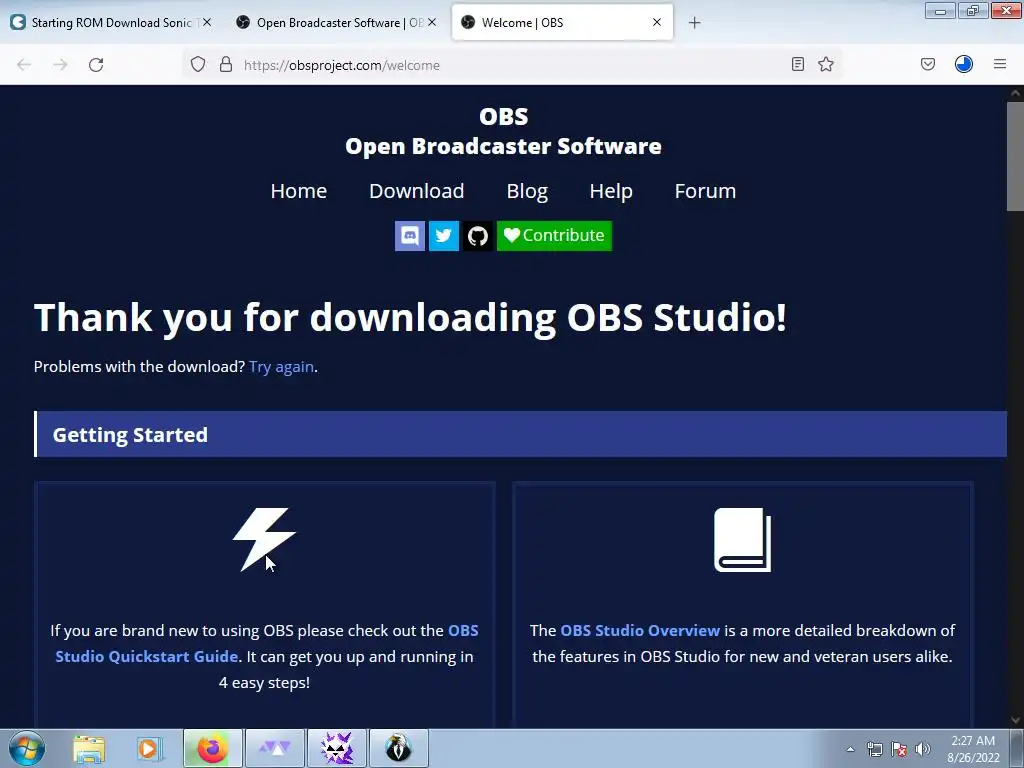The image size is (1024, 768).
Task: Open the Download nav link
Action: click(417, 191)
